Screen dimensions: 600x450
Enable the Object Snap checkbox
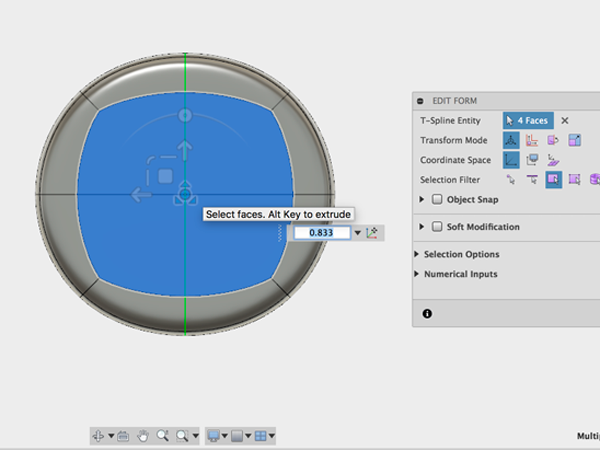pos(437,199)
